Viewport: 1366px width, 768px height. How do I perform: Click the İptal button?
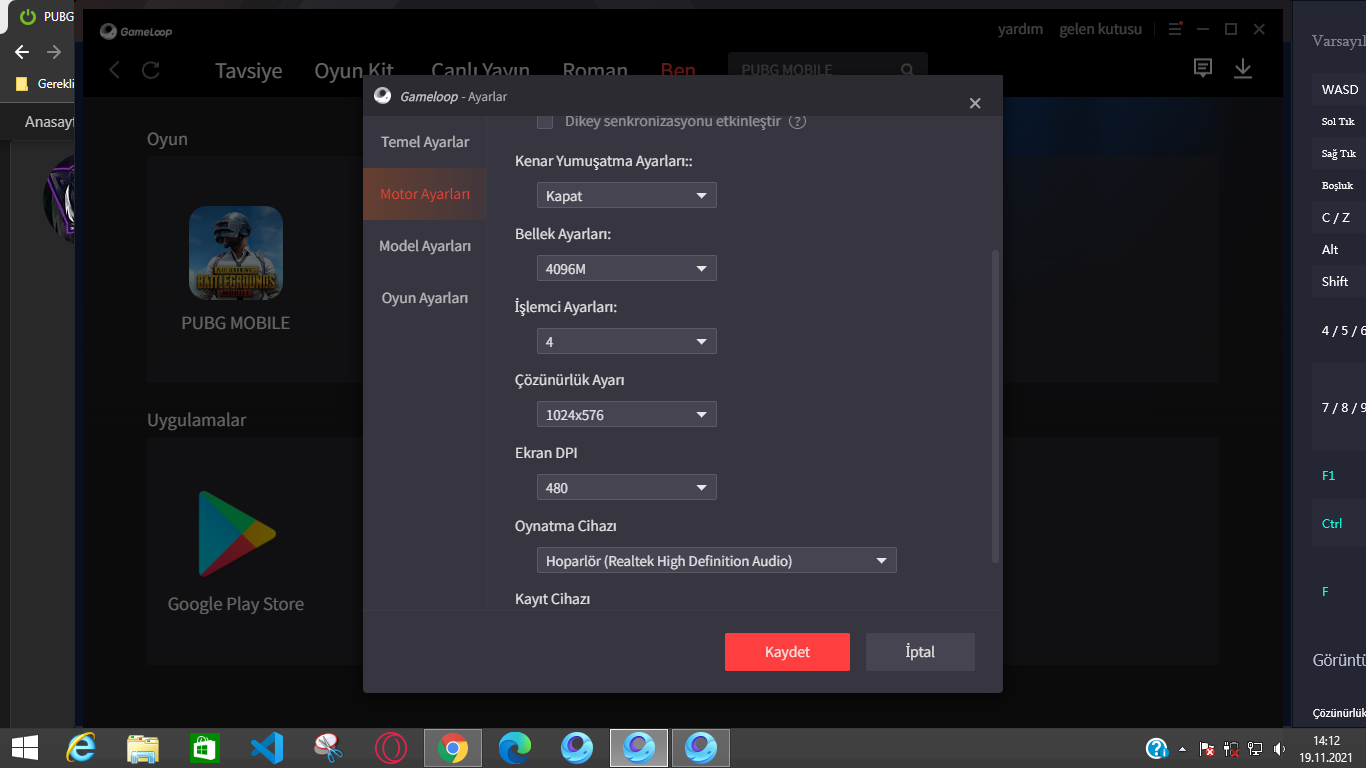click(920, 652)
